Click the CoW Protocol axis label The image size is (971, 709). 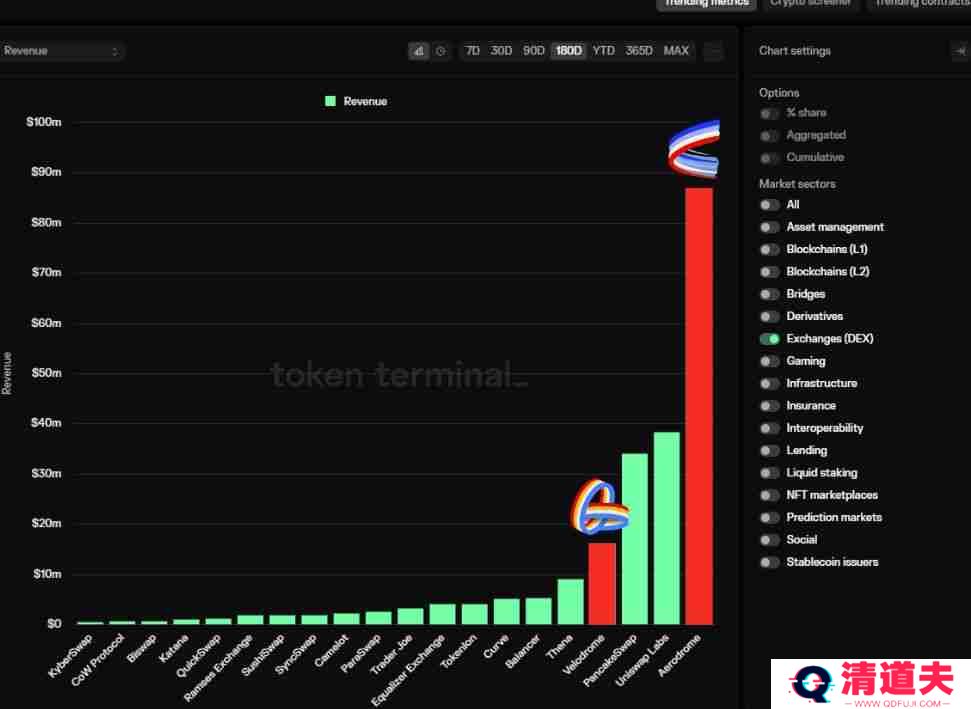[97, 660]
